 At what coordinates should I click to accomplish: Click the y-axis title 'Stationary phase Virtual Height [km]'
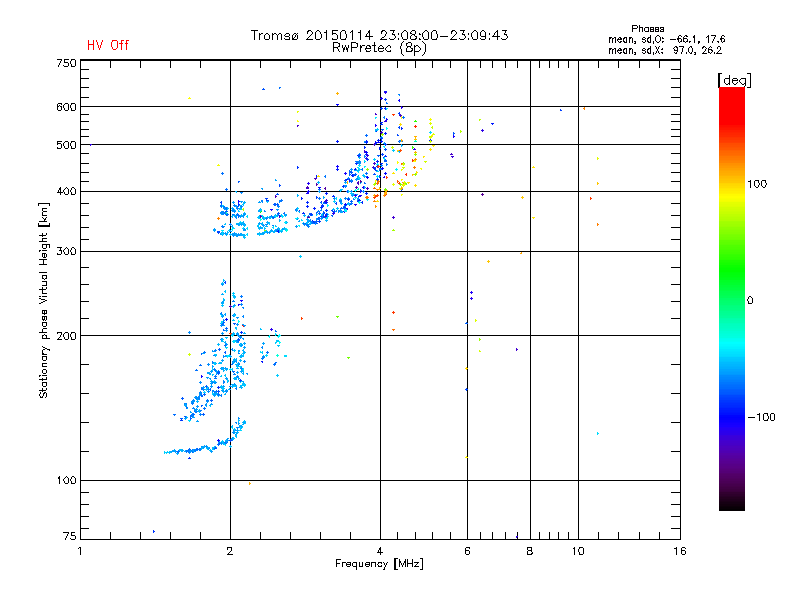click(x=44, y=300)
